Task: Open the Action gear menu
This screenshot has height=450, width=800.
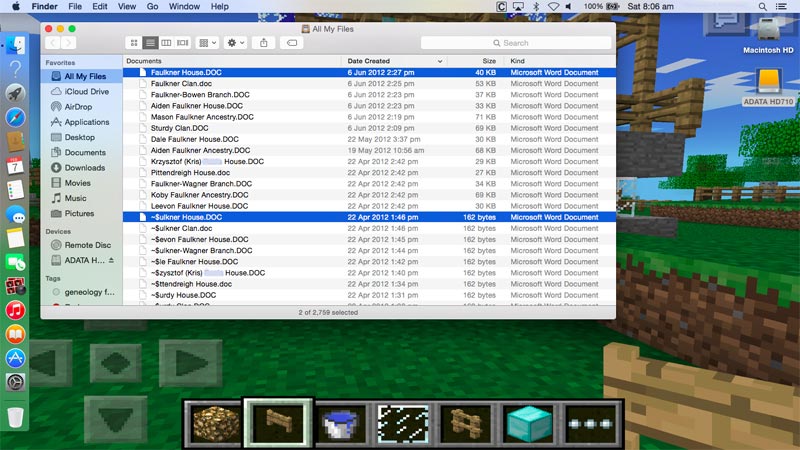Action: [x=235, y=43]
